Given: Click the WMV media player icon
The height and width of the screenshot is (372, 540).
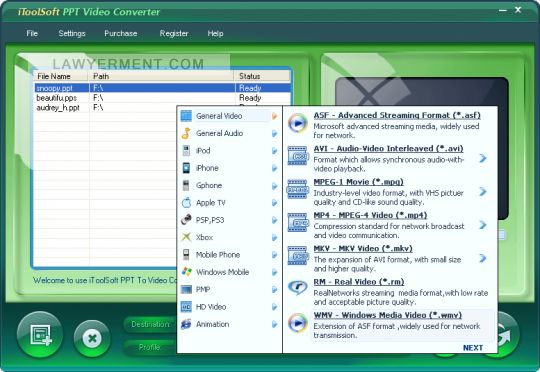Looking at the screenshot, I should pos(298,323).
